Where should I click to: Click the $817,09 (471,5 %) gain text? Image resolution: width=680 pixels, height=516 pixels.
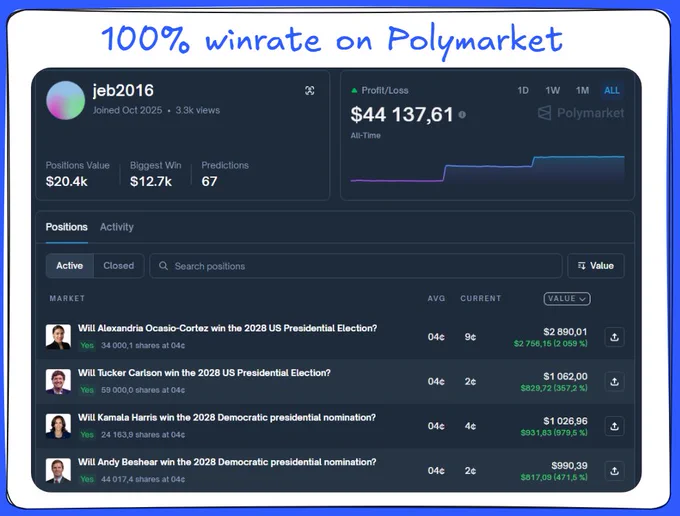pos(554,478)
